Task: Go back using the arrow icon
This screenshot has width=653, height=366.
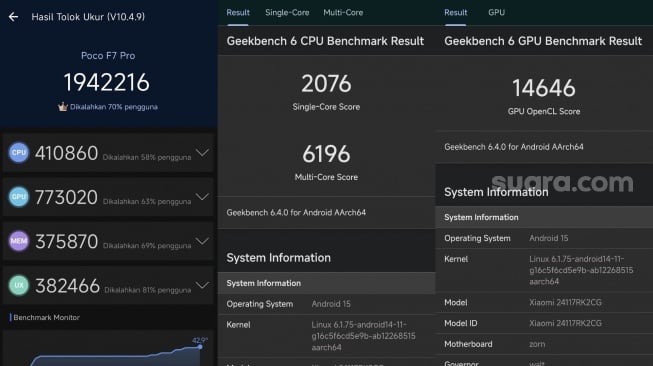Action: [13, 17]
